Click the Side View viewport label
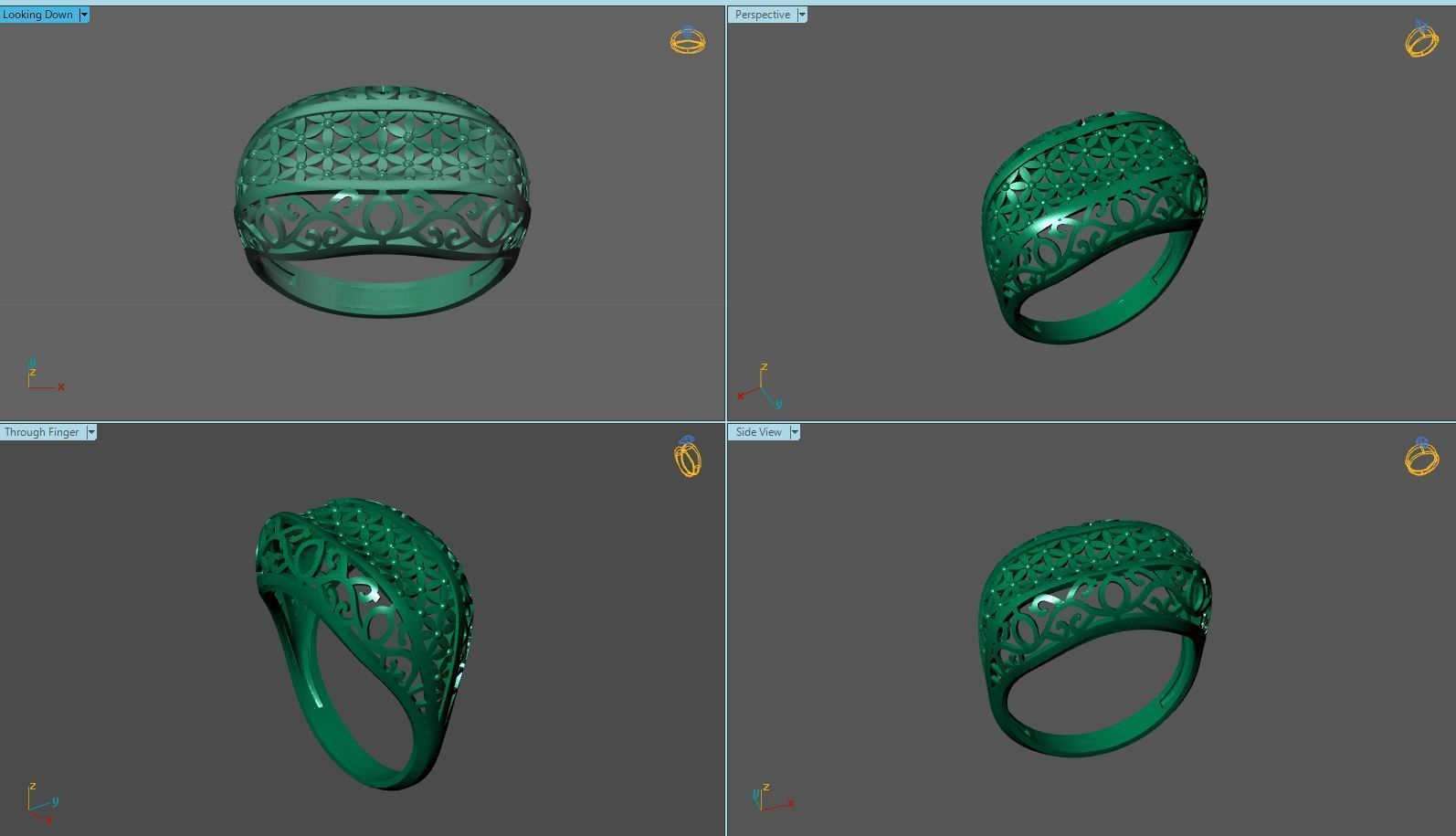The image size is (1456, 836). click(x=758, y=432)
